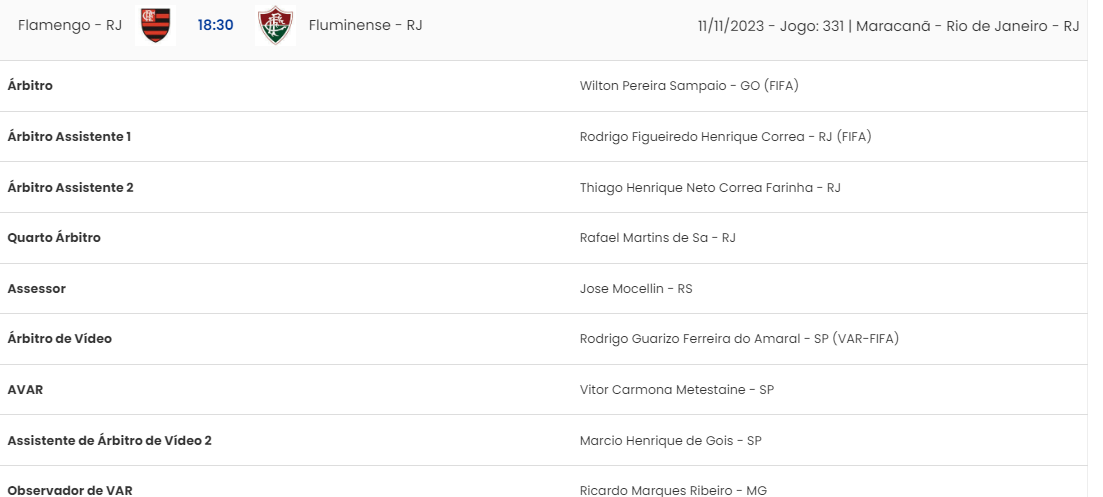The image size is (1103, 497).
Task: Select the Árbitro row label
Action: [x=30, y=86]
